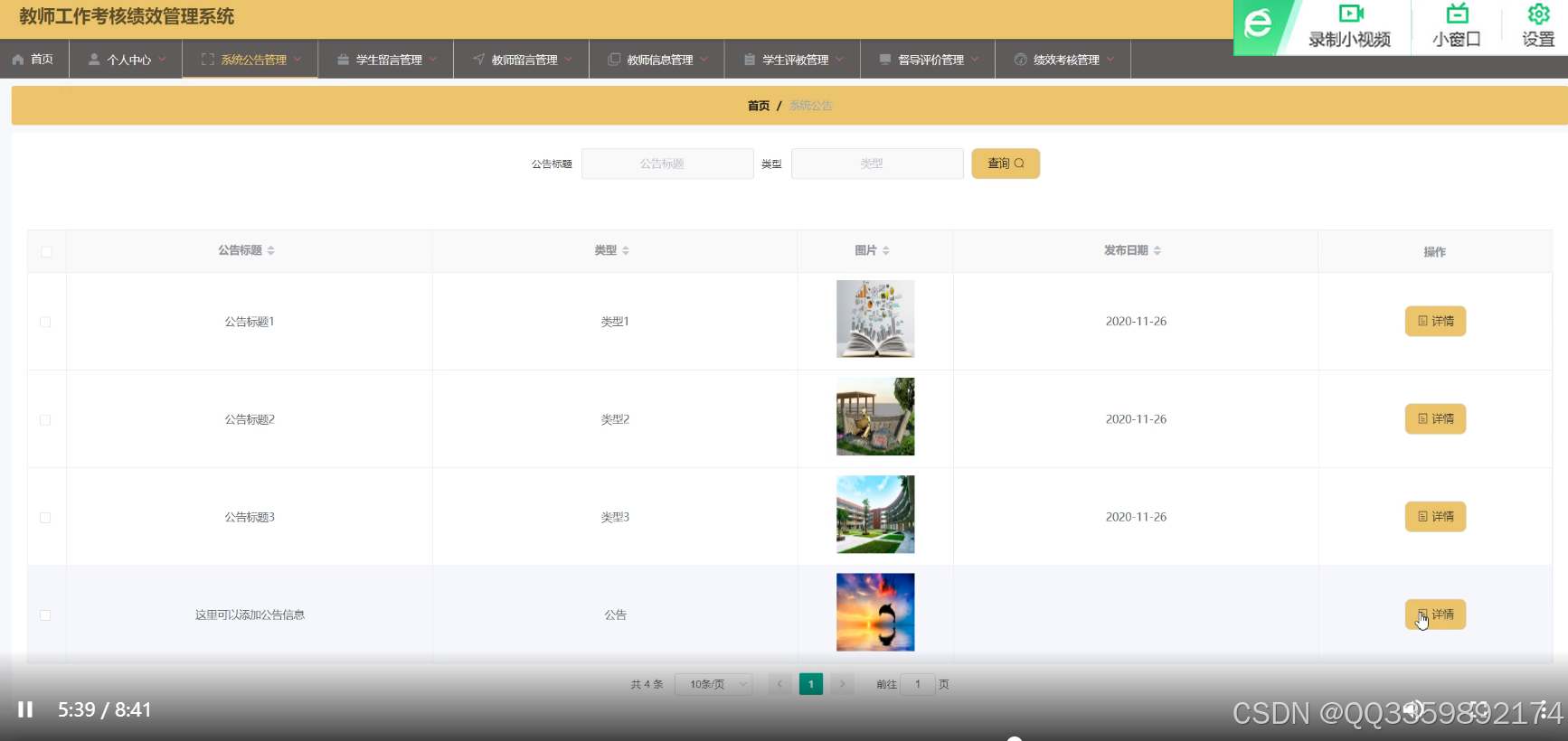This screenshot has height=741, width=1568.
Task: Click the paper-plane icon of 教师留言管理
Action: pyautogui.click(x=478, y=60)
